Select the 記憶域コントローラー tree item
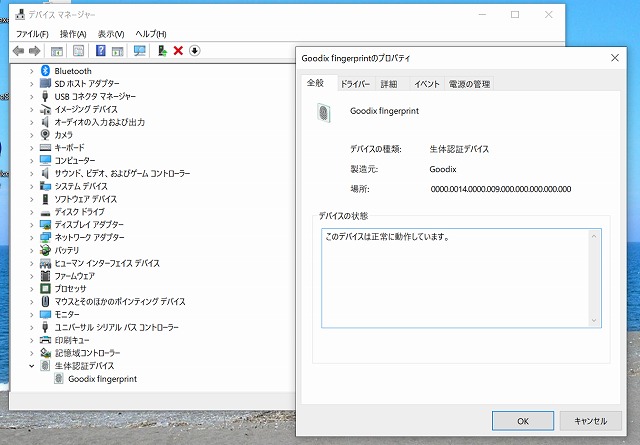 [87, 353]
